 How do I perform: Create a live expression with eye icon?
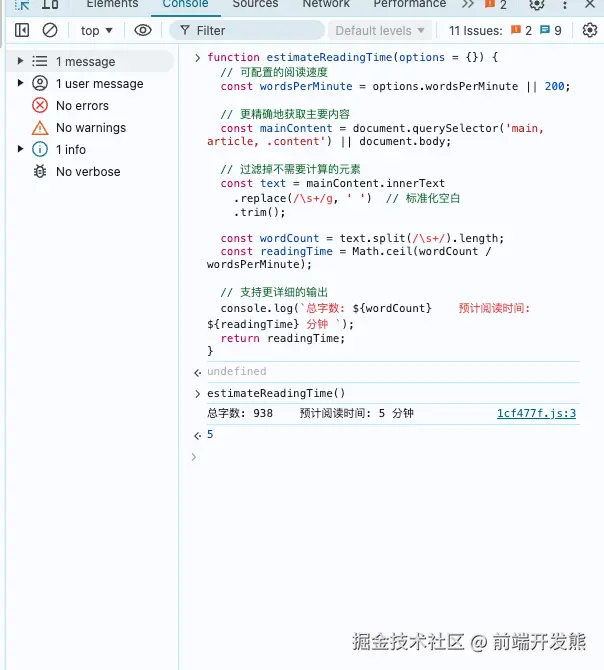click(143, 30)
